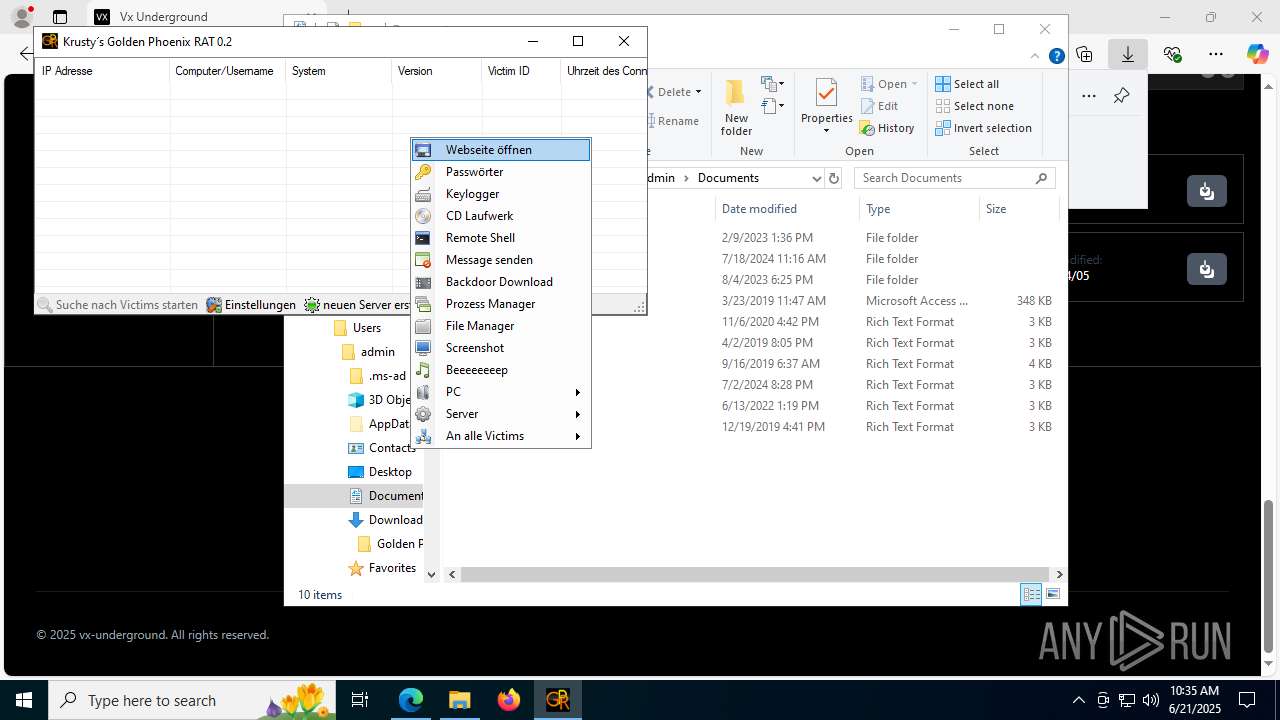
Task: Open the Properties dropdown arrow
Action: (x=826, y=131)
